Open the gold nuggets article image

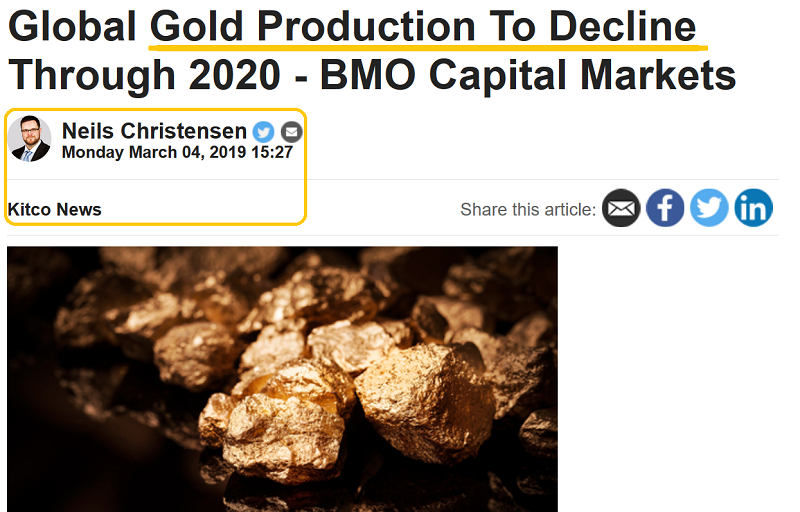click(282, 378)
